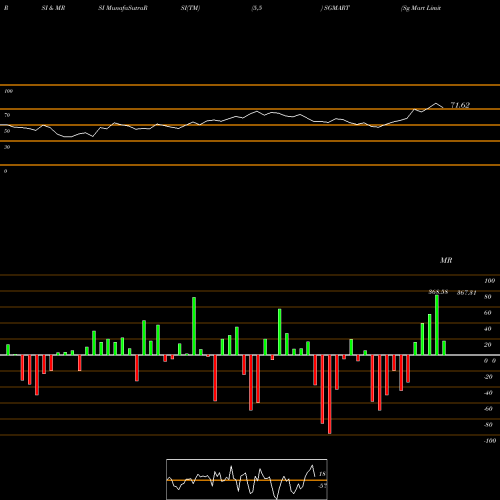Click the 80 label on MR axis
This screenshot has height=500, width=500.
coord(488,297)
